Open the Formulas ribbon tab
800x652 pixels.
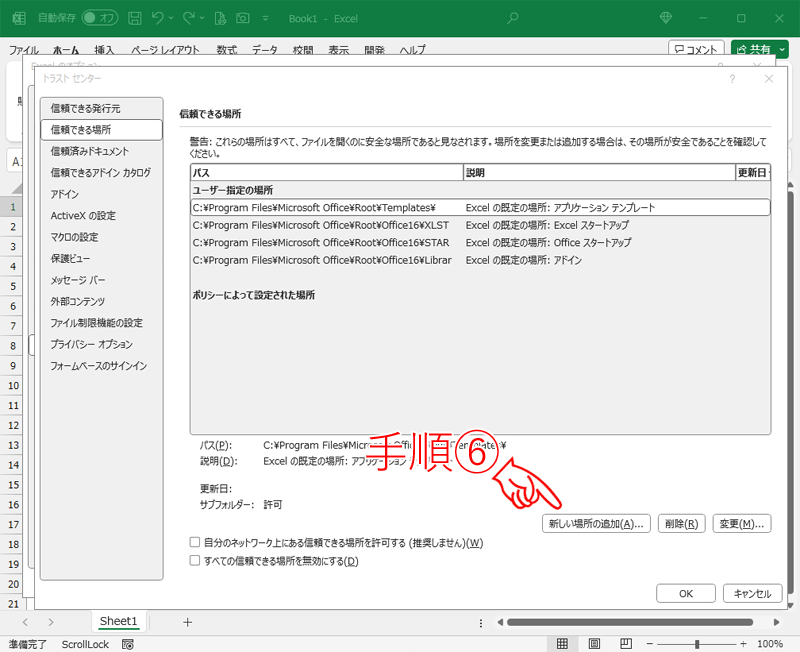pos(227,50)
